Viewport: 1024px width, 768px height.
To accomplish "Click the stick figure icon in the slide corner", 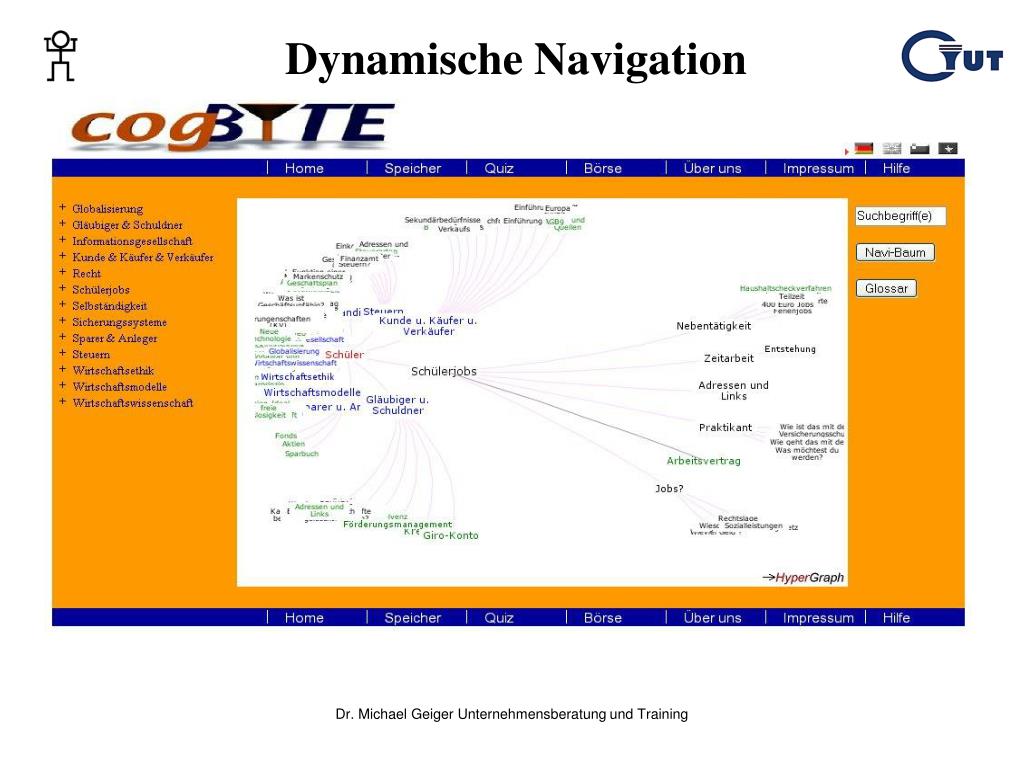I will [x=61, y=56].
